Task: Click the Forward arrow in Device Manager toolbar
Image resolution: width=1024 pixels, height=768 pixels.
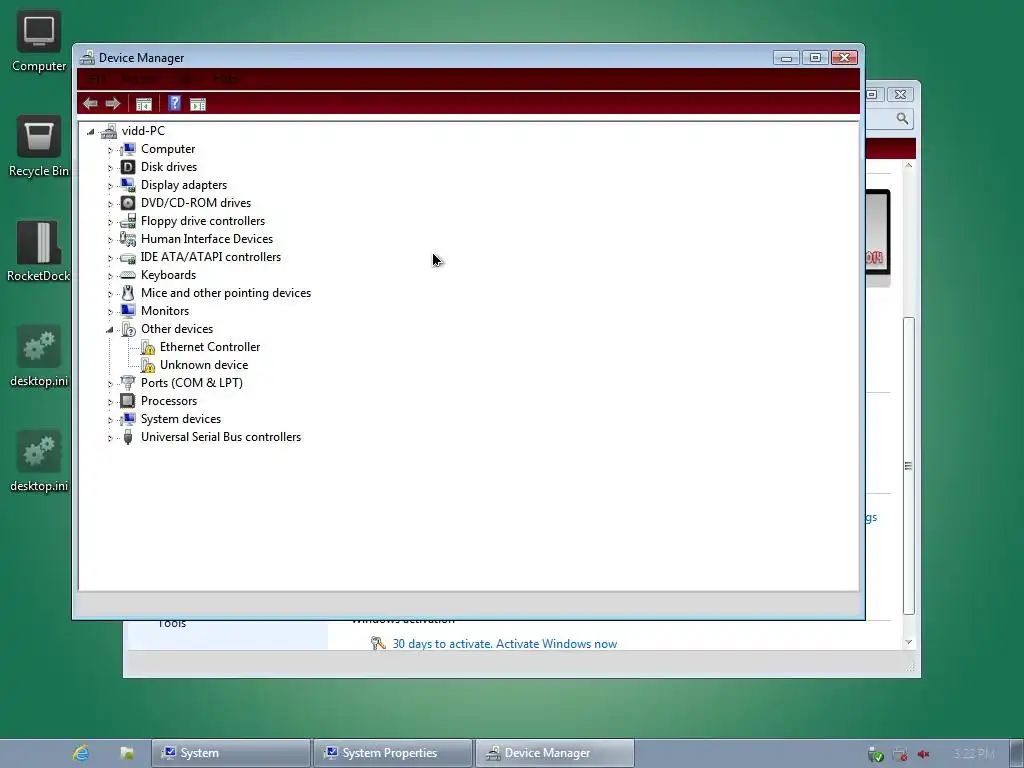Action: (x=113, y=104)
